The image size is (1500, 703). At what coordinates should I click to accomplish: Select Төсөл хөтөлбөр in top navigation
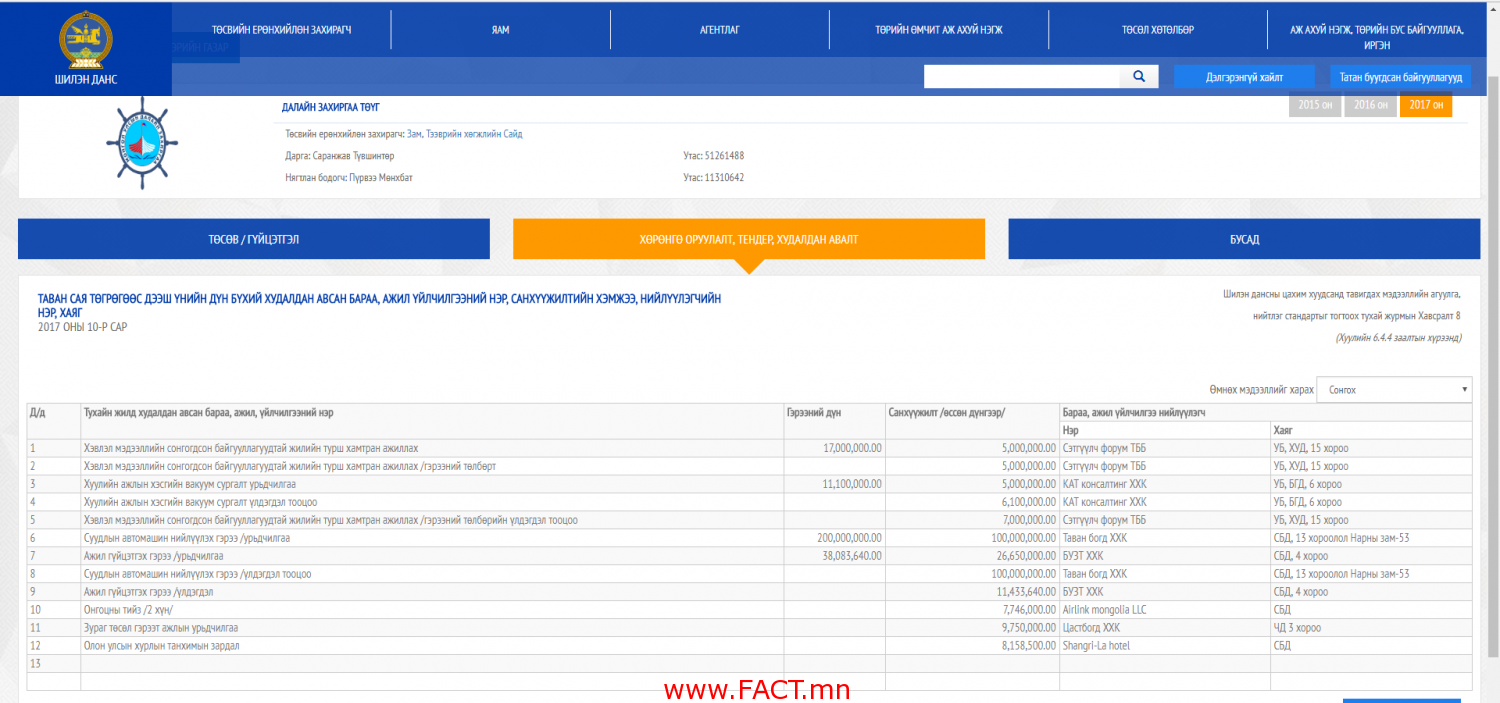pos(1157,30)
